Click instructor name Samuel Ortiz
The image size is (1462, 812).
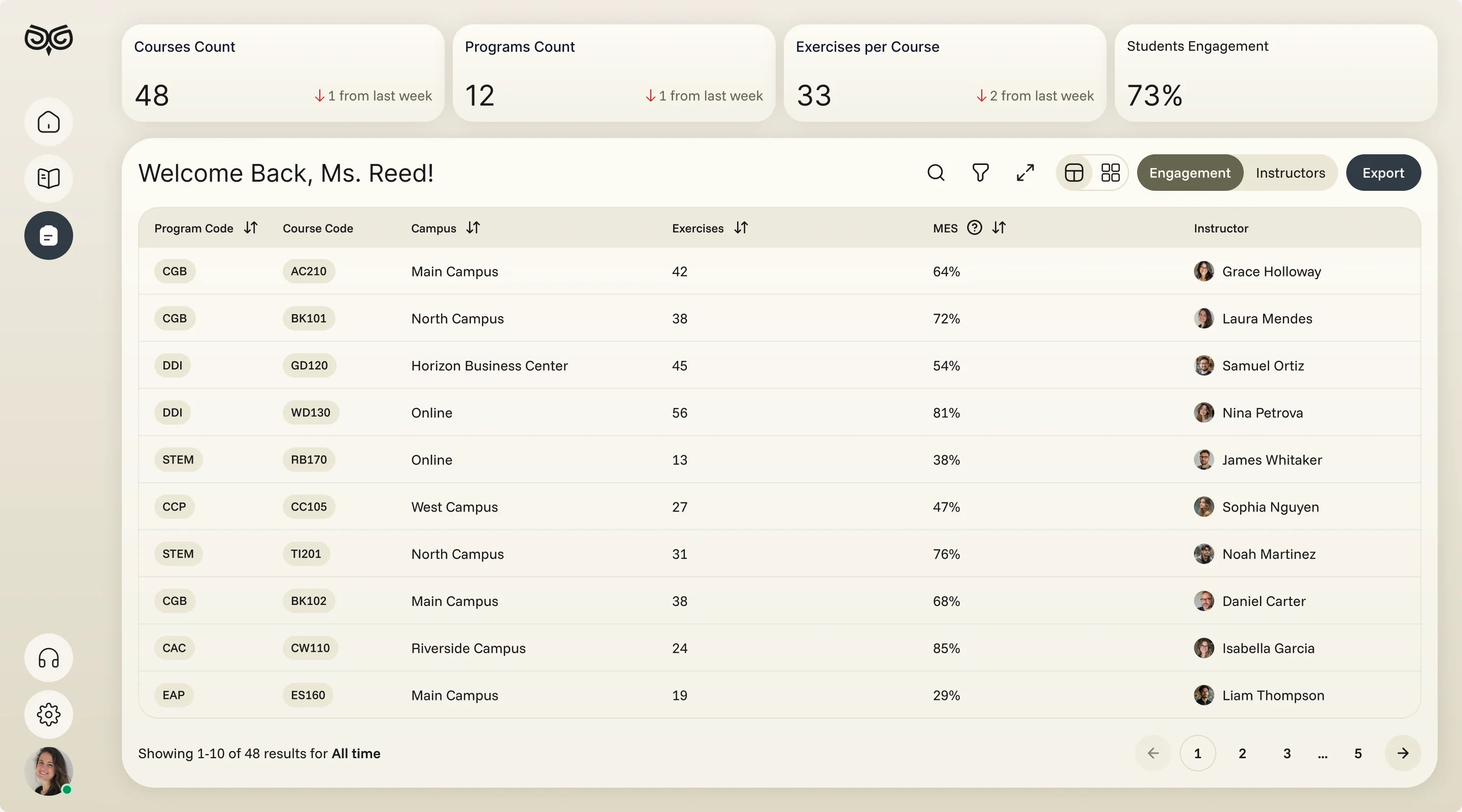[x=1264, y=365]
